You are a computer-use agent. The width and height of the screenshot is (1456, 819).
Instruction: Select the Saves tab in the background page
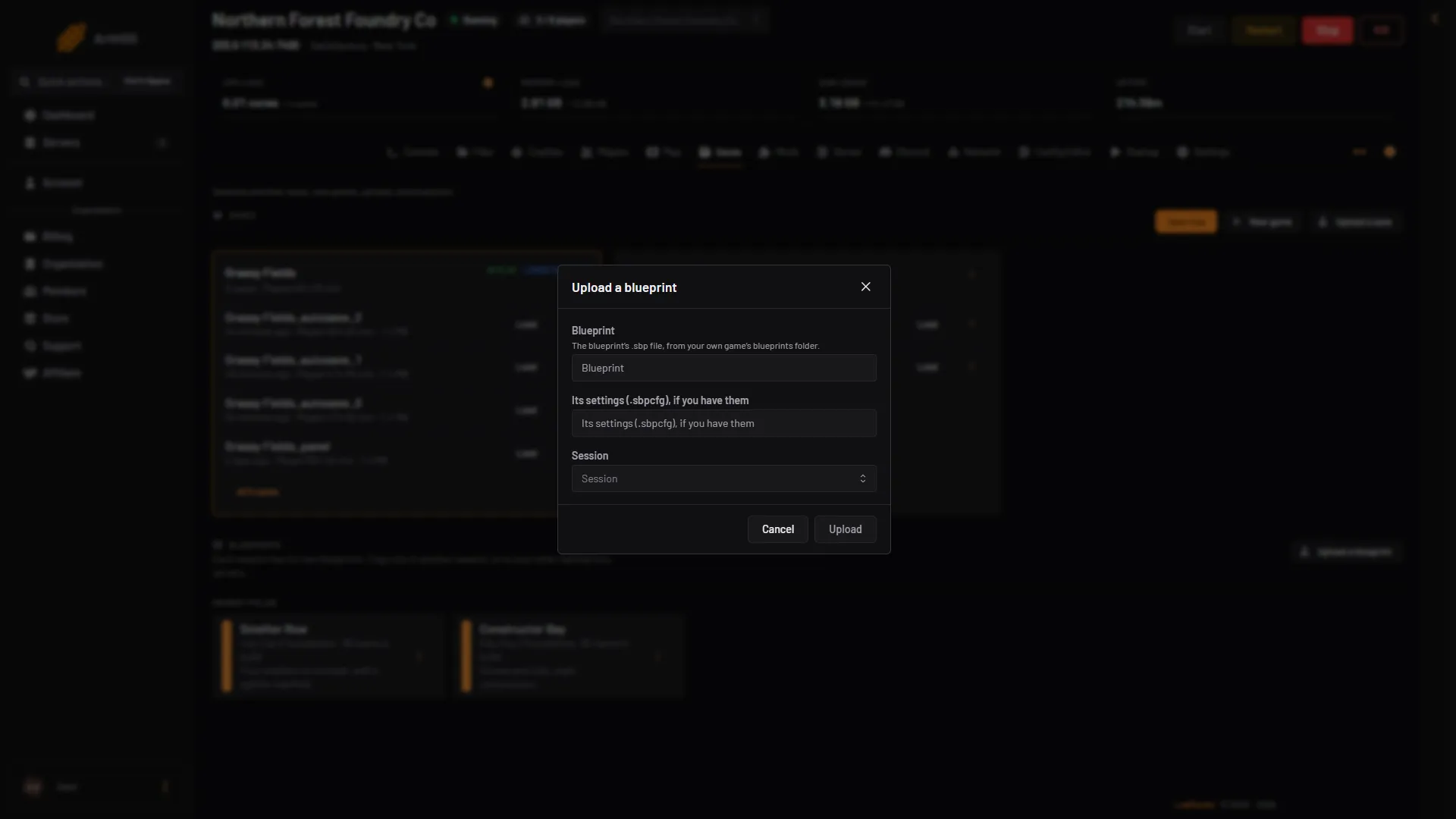pos(720,152)
